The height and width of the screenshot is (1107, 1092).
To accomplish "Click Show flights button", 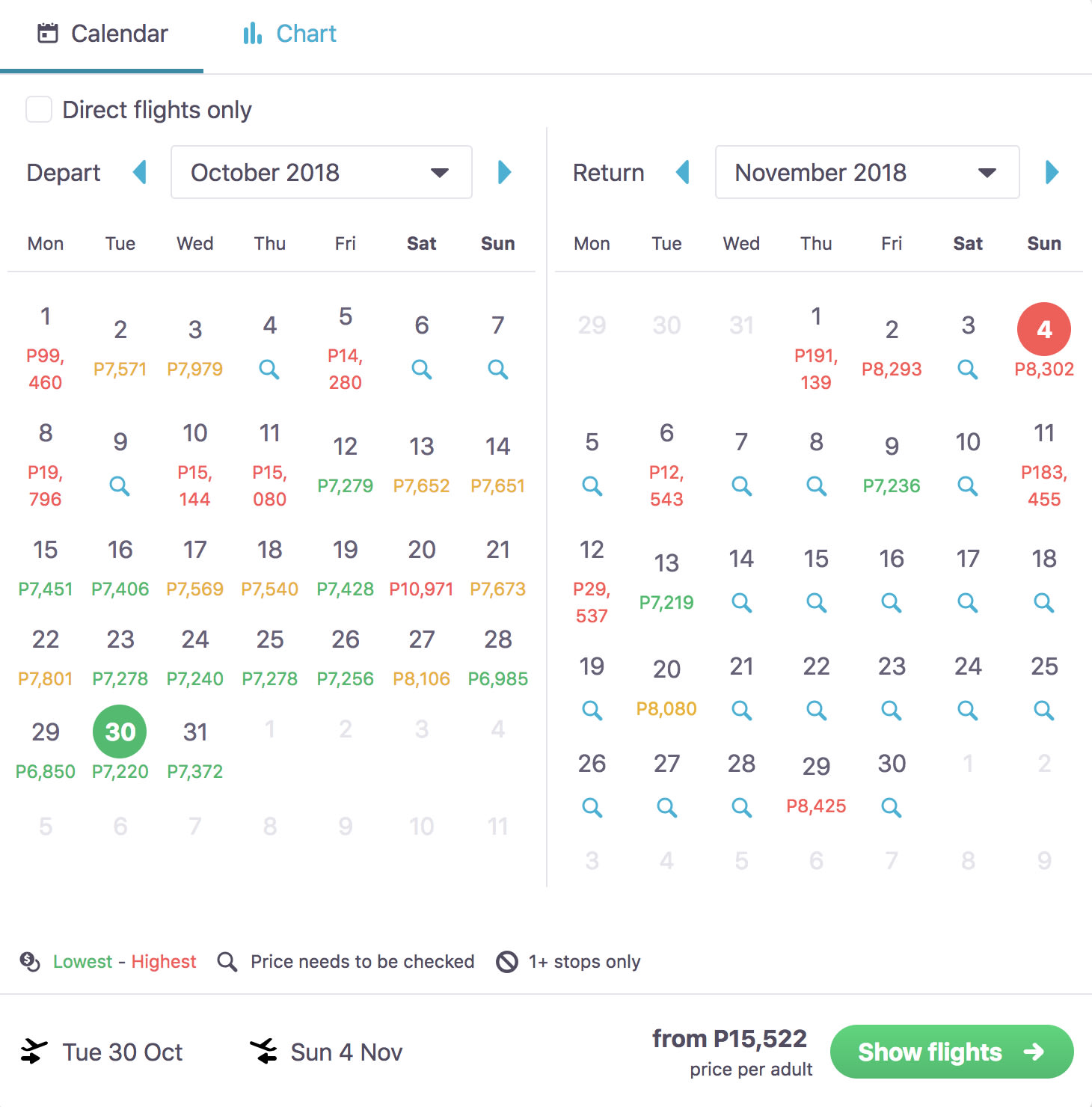I will tap(951, 1052).
